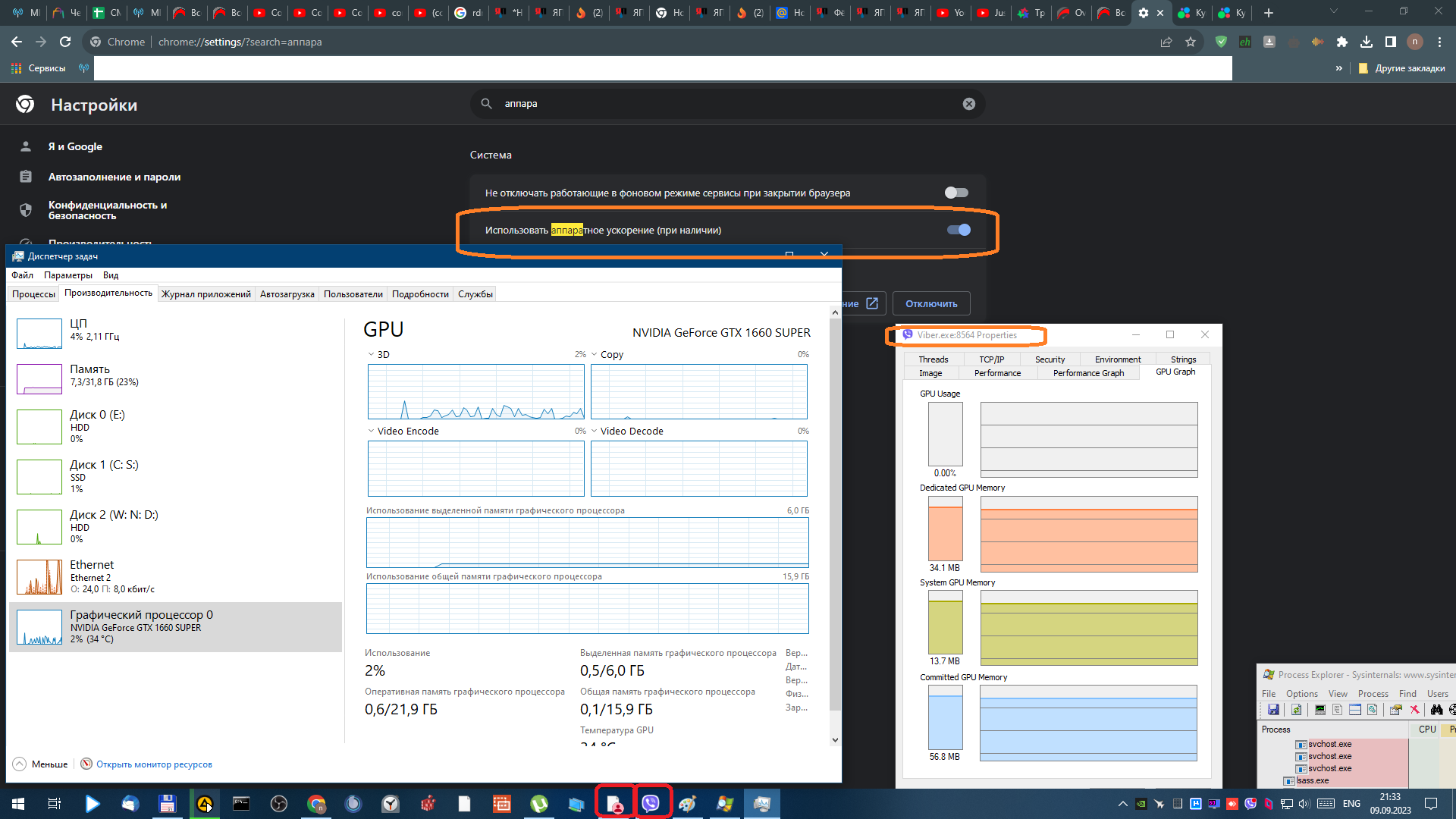Enable background services toggle
The height and width of the screenshot is (819, 1456).
(956, 193)
